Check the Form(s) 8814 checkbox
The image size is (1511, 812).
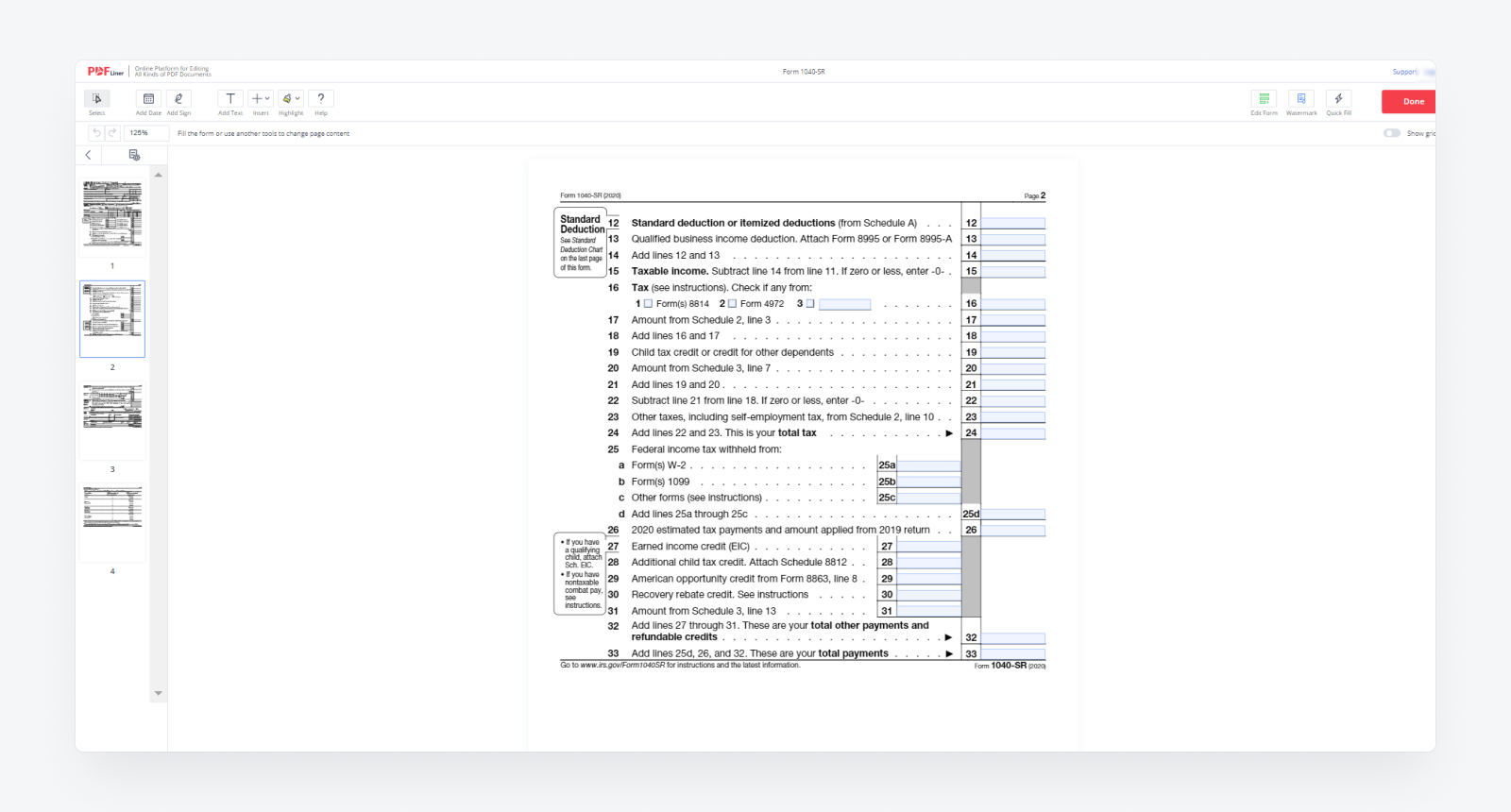648,304
